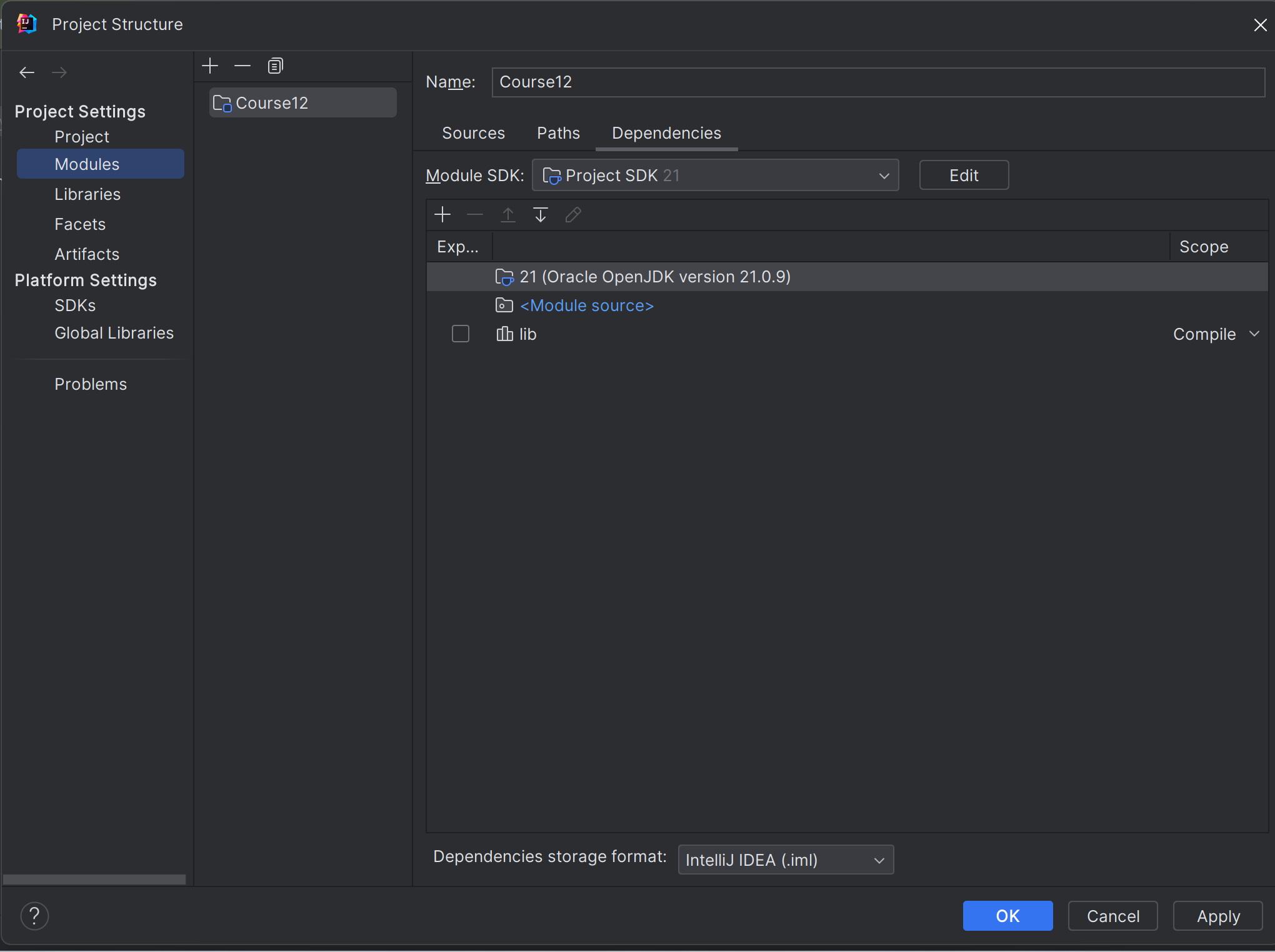This screenshot has height=952, width=1275.
Task: Edit selected dependency with pencil icon
Action: (573, 215)
